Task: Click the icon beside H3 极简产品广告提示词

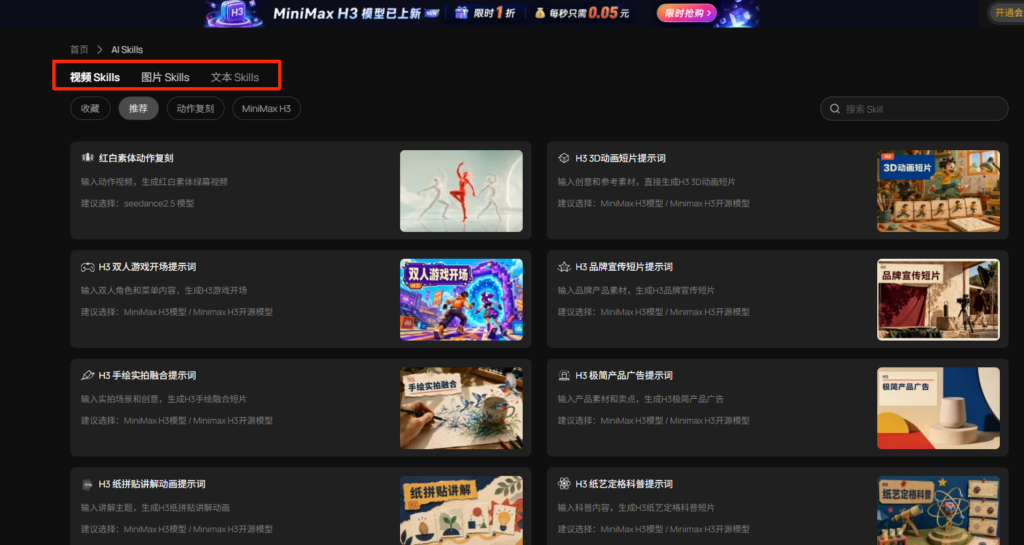Action: point(564,375)
